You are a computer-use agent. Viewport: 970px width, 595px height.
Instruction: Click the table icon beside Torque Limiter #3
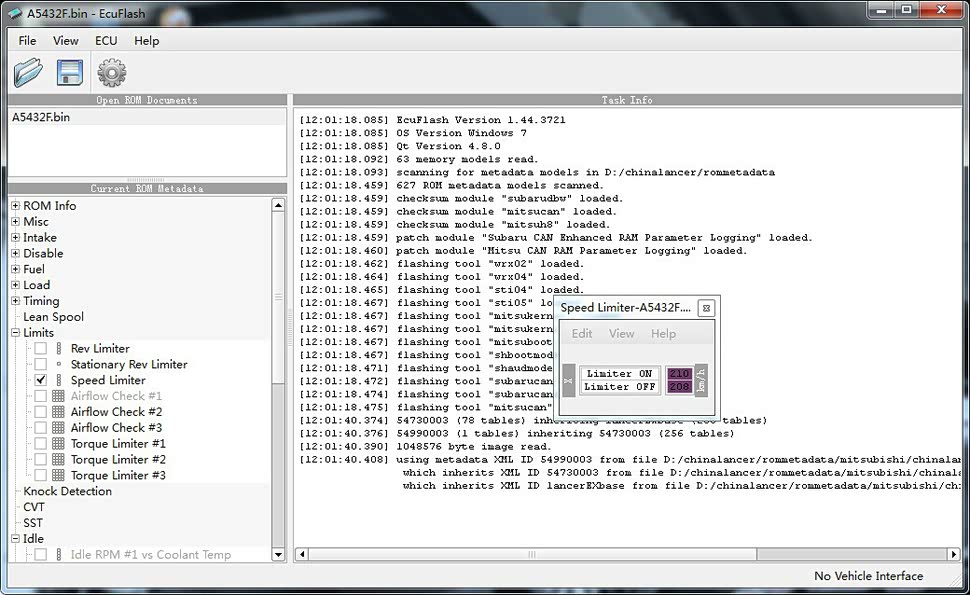(58, 476)
